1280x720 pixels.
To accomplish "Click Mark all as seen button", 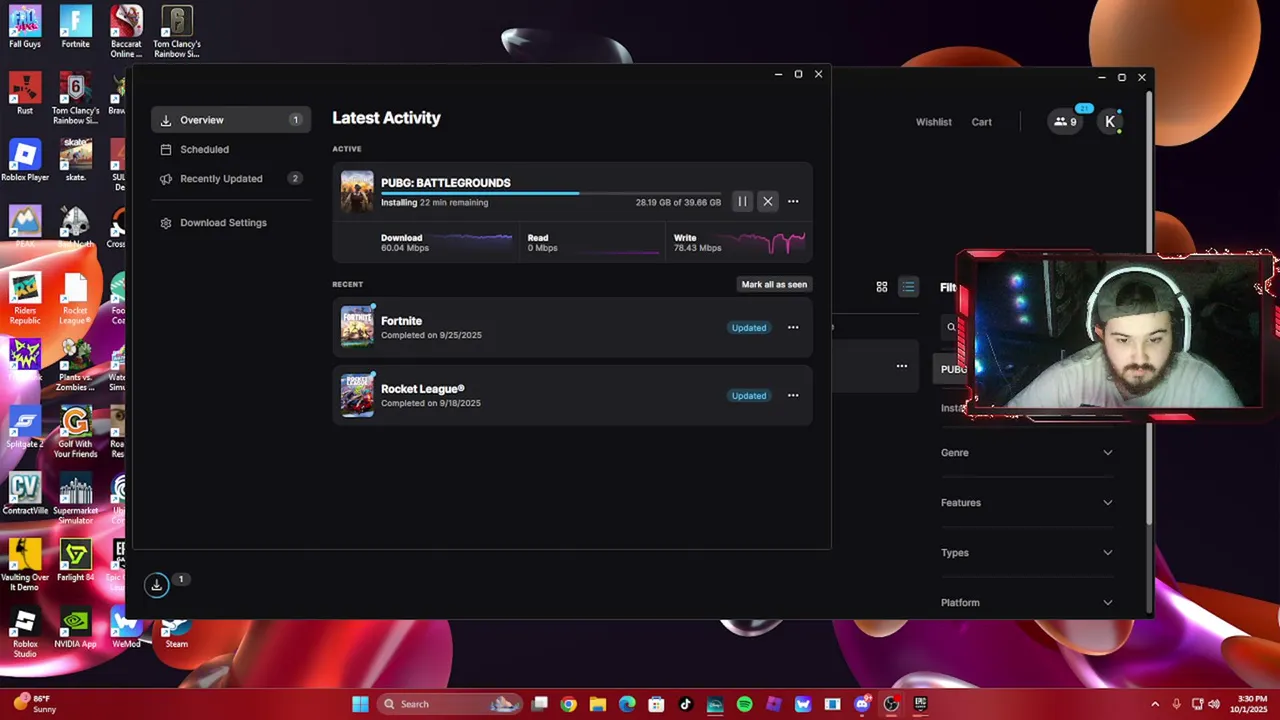I will (x=774, y=284).
